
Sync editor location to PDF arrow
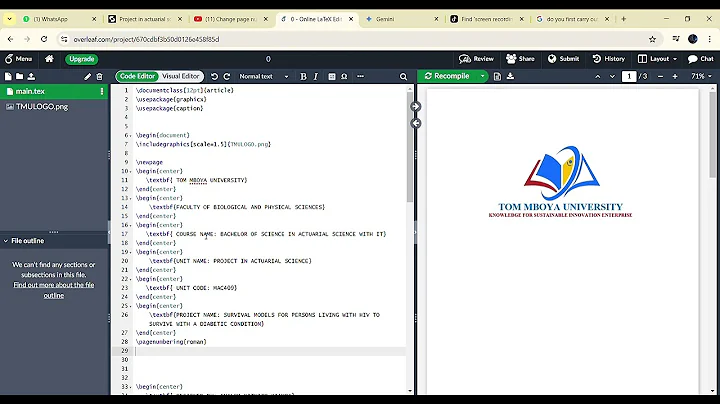tap(416, 107)
